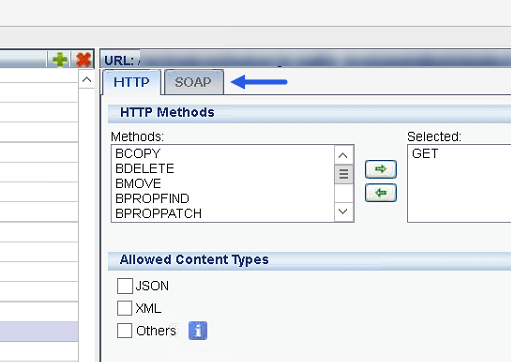
Task: Click the Methods list scrollbar thumb
Action: (x=344, y=174)
